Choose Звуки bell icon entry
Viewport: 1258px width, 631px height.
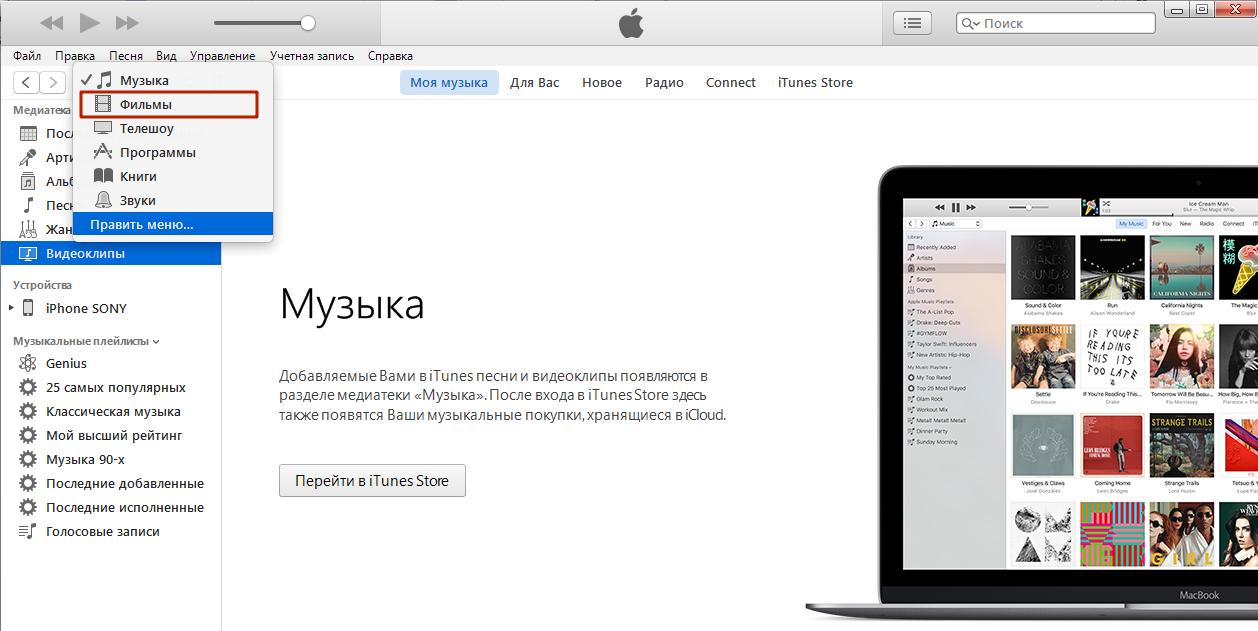103,200
